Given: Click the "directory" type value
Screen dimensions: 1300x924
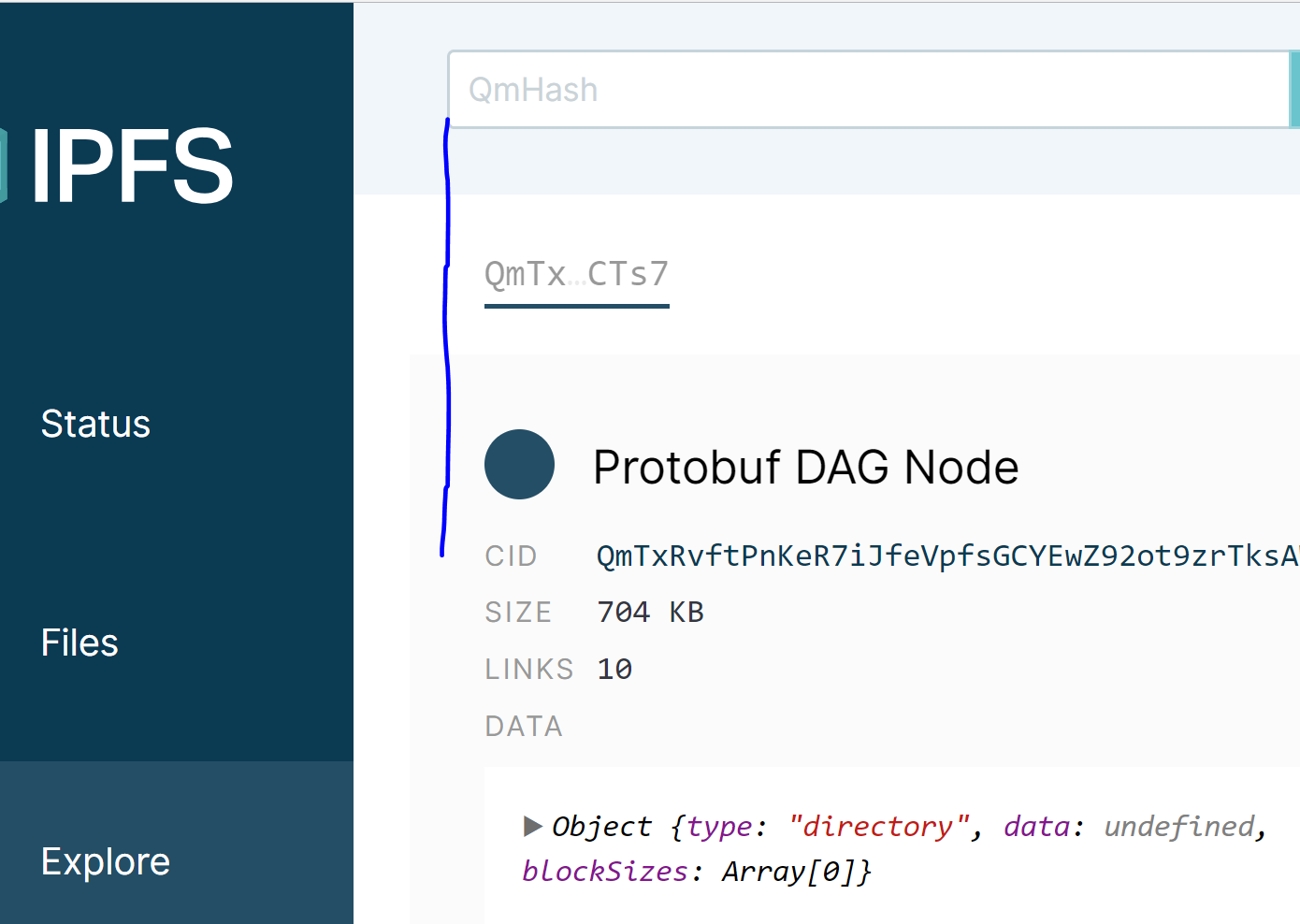Looking at the screenshot, I should tap(877, 826).
